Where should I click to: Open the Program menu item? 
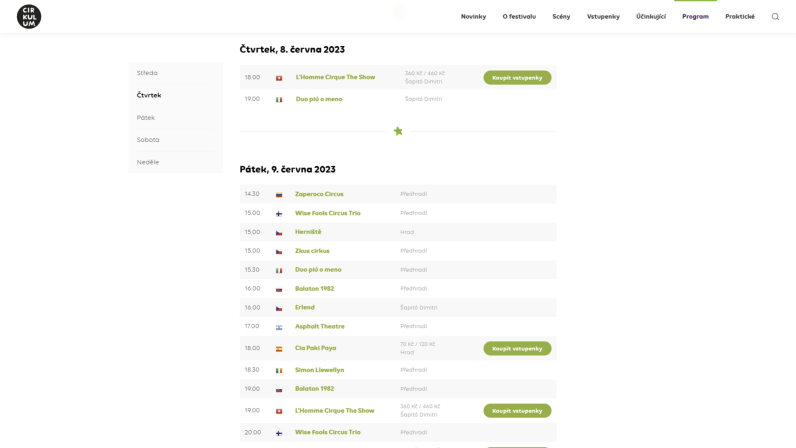[x=695, y=16]
